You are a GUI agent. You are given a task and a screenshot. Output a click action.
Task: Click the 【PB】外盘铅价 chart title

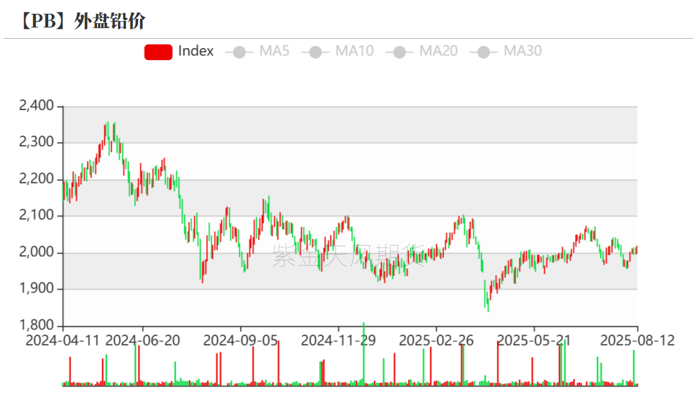point(82,21)
